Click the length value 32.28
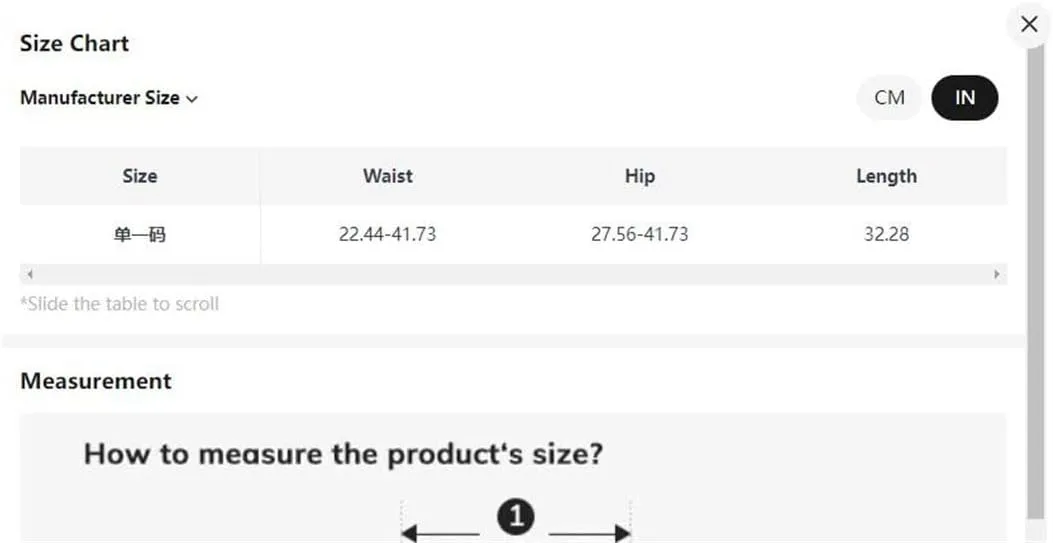This screenshot has height=543, width=1053. (x=886, y=234)
